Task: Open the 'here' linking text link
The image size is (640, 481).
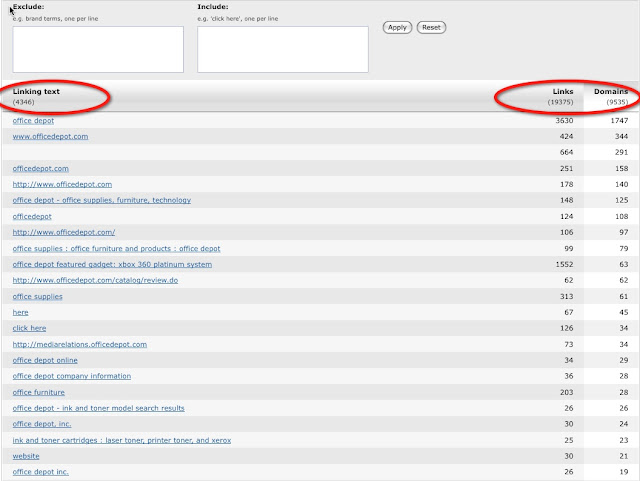Action: point(20,312)
